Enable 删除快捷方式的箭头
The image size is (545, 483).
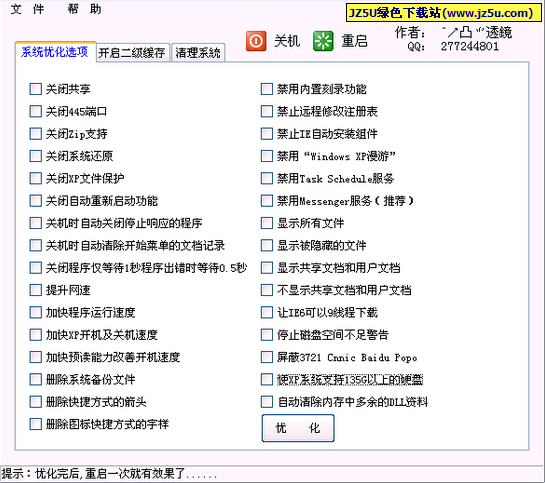[35, 402]
